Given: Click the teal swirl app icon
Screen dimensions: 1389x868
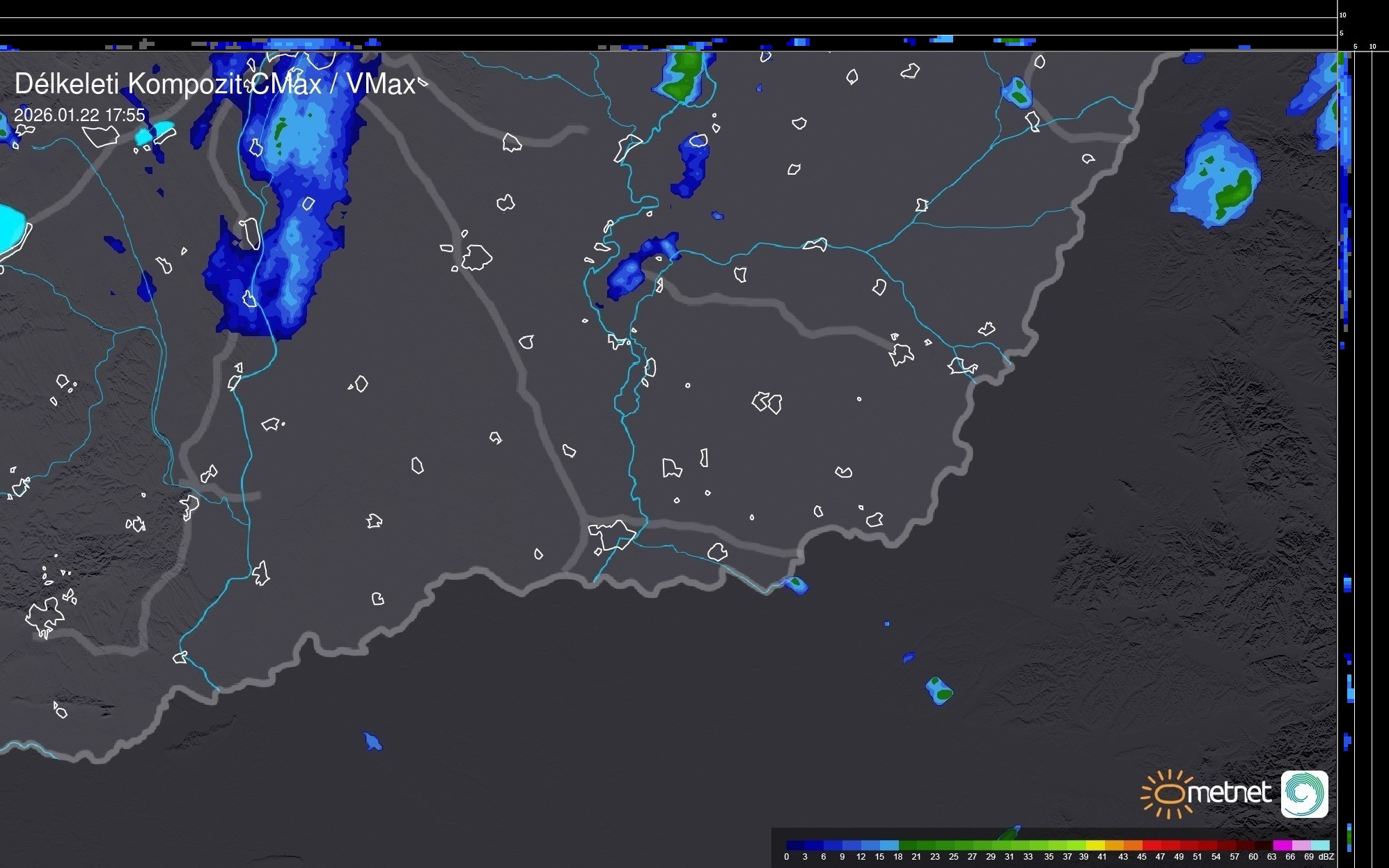Looking at the screenshot, I should click(x=1304, y=794).
